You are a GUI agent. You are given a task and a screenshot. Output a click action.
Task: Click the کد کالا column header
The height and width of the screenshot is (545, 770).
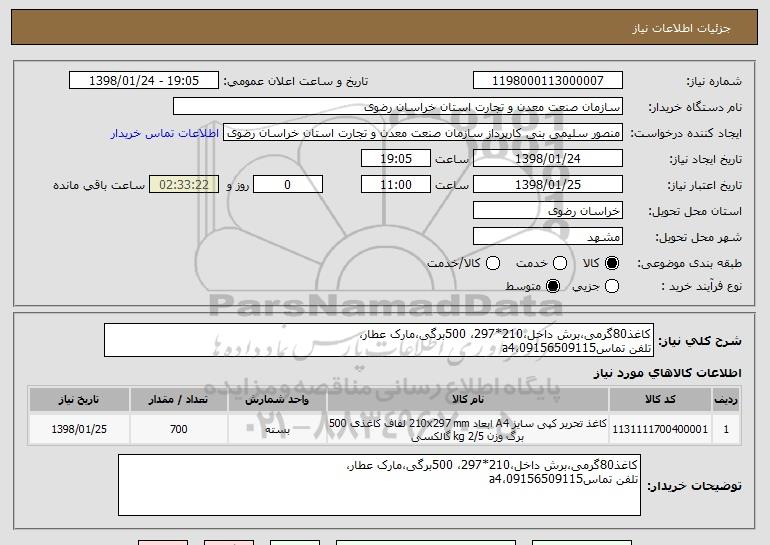[660, 399]
